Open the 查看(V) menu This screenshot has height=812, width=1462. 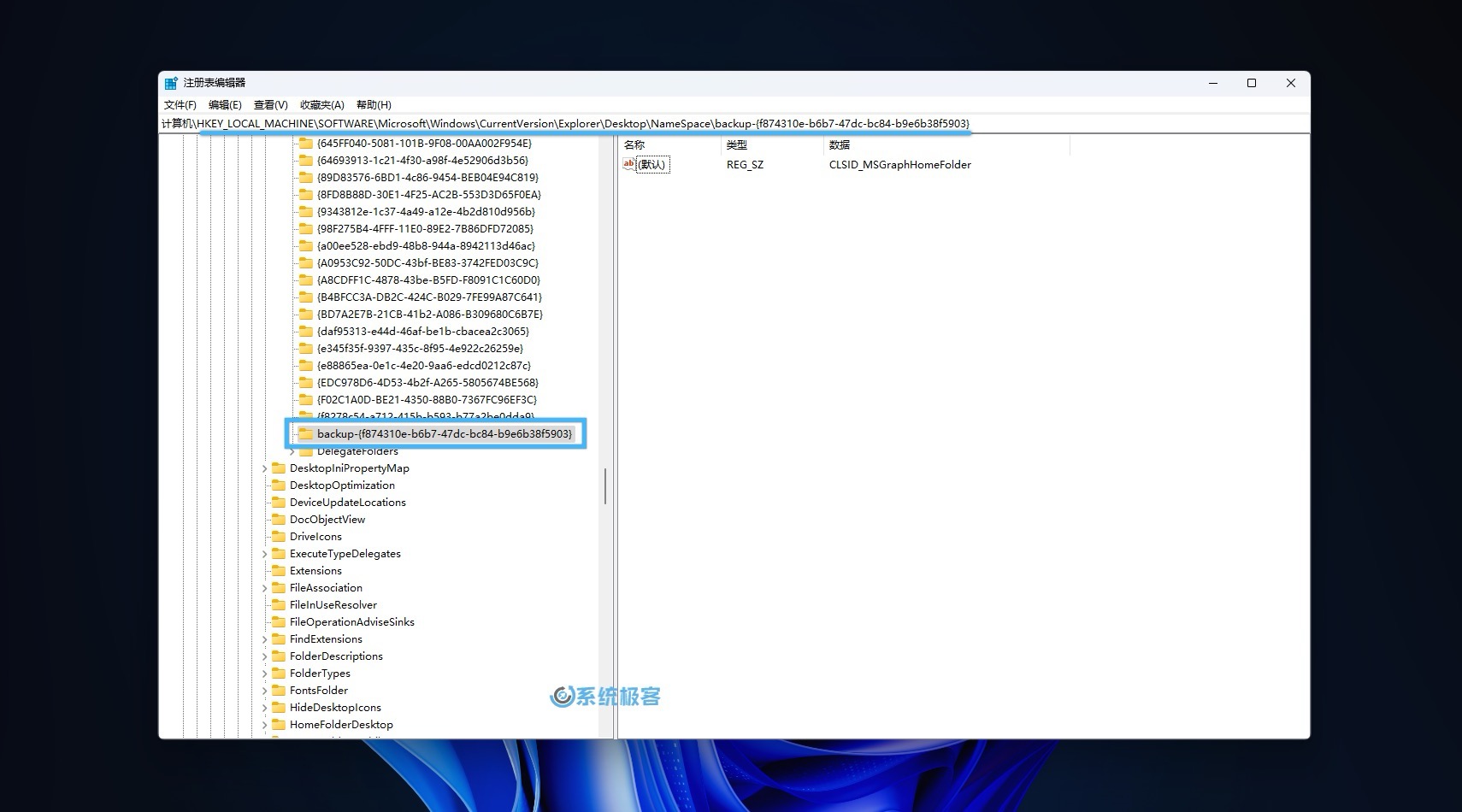click(x=271, y=105)
